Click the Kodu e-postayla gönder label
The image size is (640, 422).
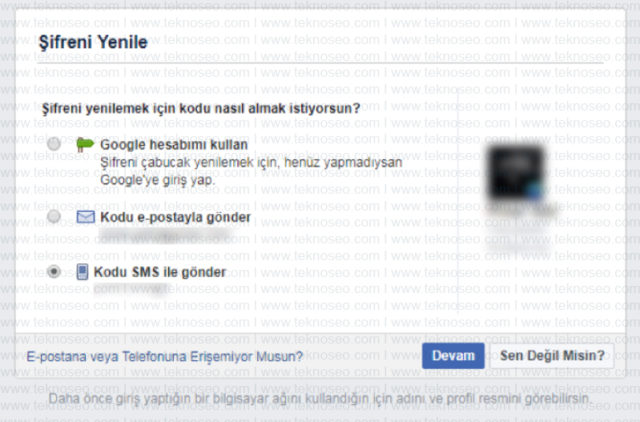coord(176,217)
